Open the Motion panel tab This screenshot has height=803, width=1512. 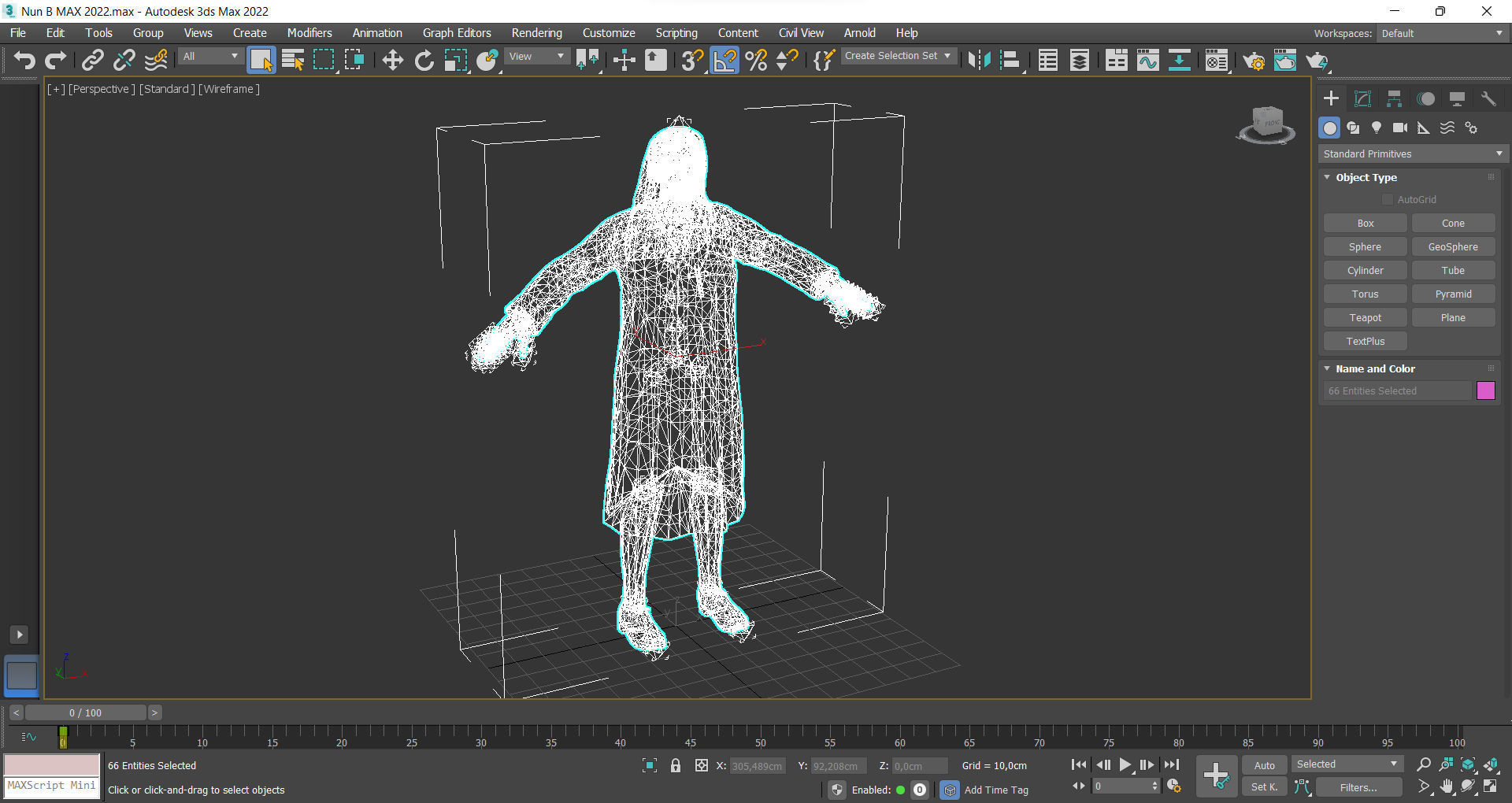click(x=1425, y=98)
